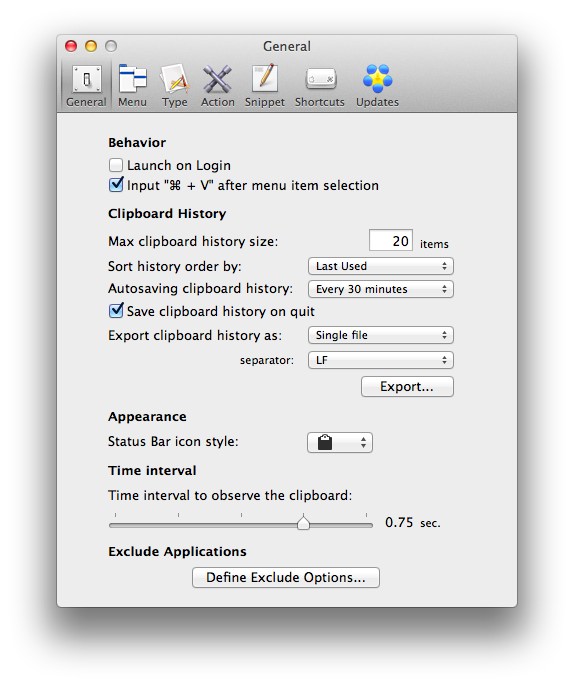Click the Export... button
574x686 pixels.
pos(407,387)
